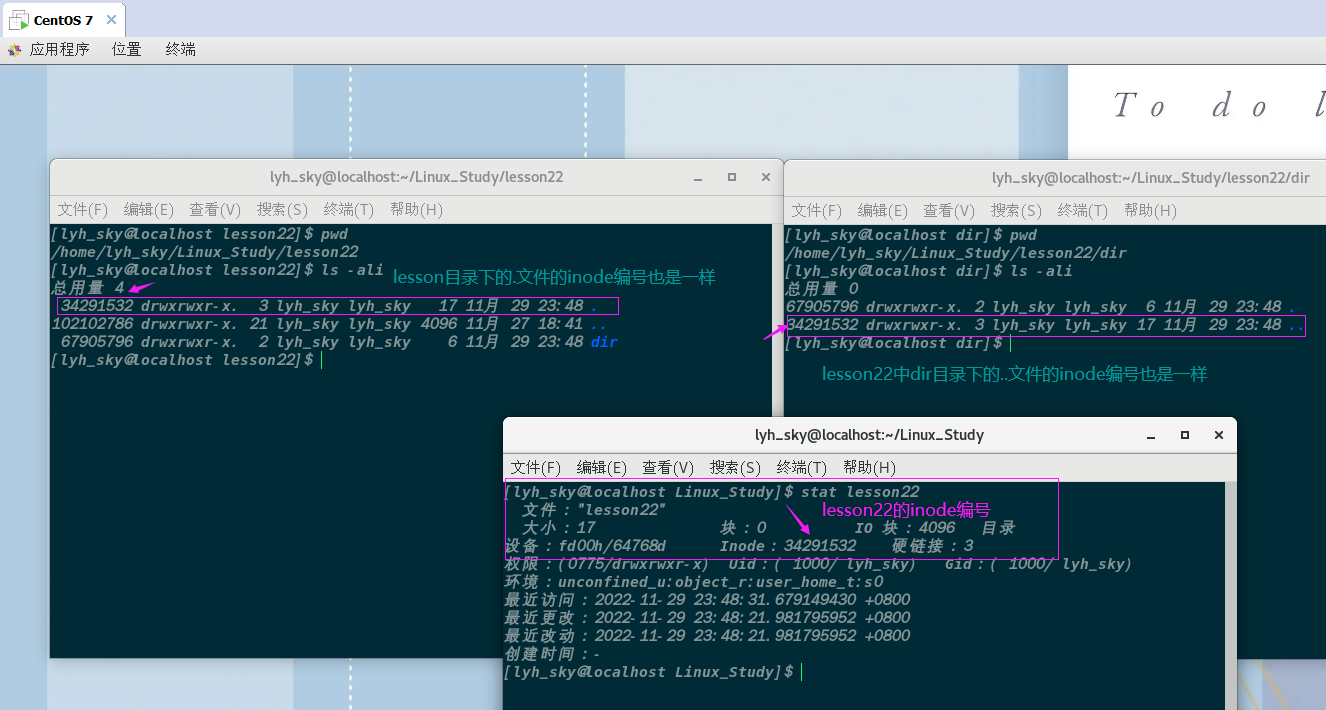
Task: Click the CentOS 7 tab VM icon
Action: pos(19,20)
